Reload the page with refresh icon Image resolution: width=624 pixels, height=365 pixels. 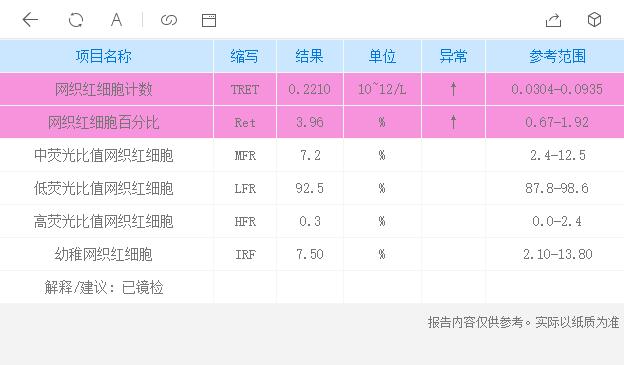[76, 20]
